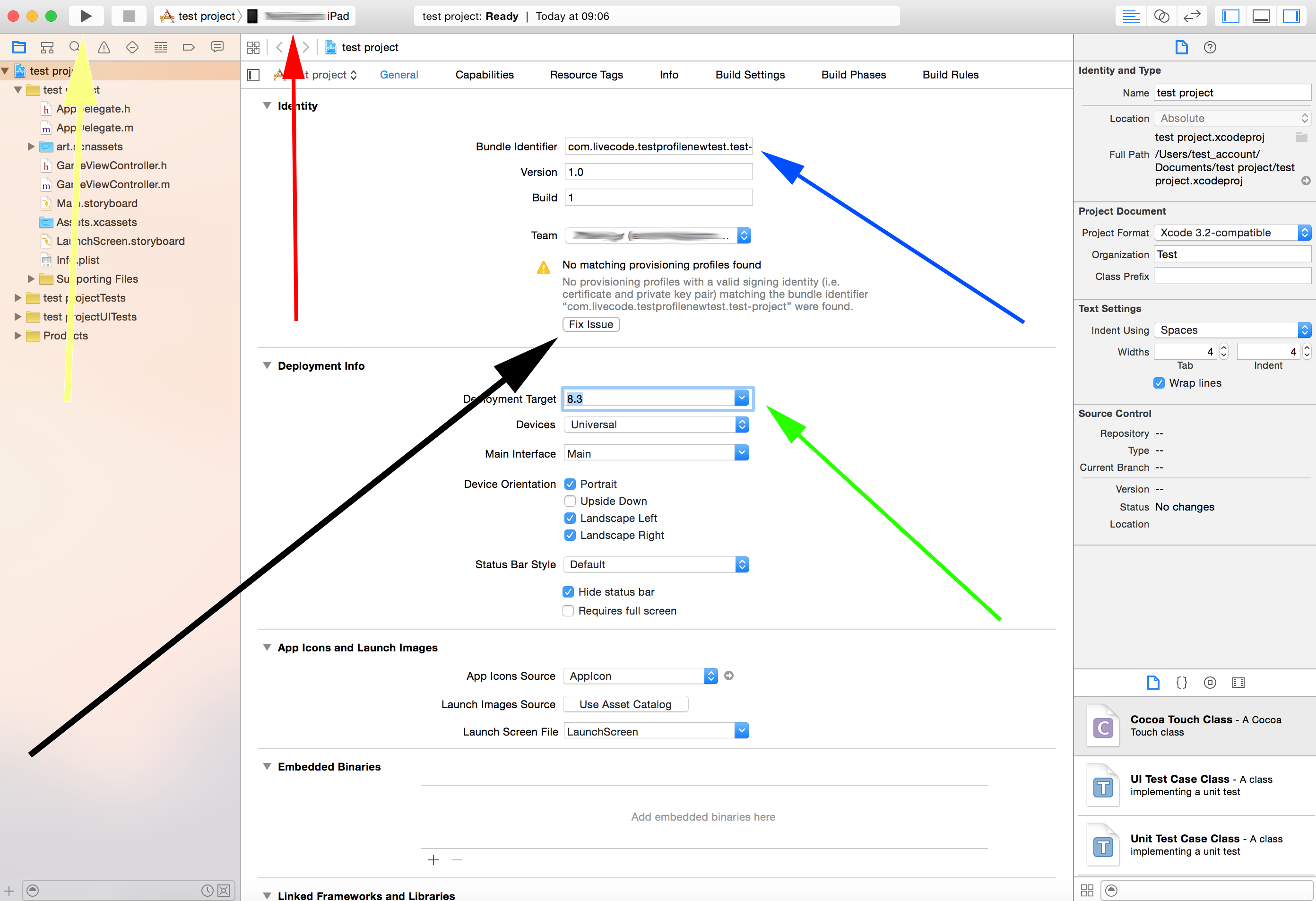This screenshot has width=1316, height=901.
Task: Collapse the Deployment Info section
Action: tap(267, 366)
